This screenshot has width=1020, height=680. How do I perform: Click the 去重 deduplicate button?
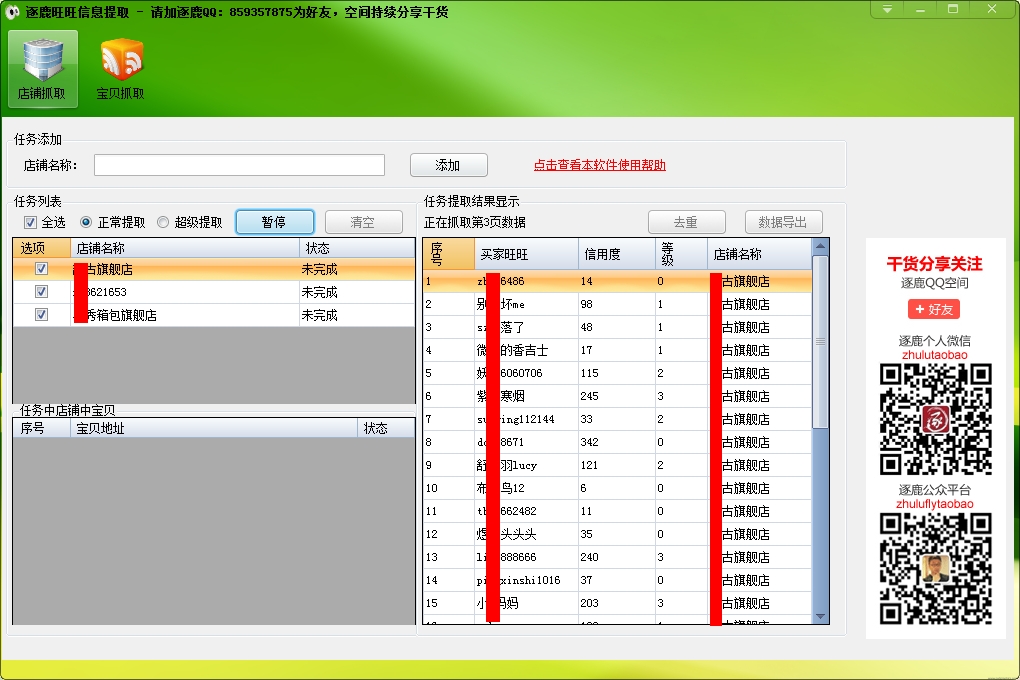pos(686,222)
